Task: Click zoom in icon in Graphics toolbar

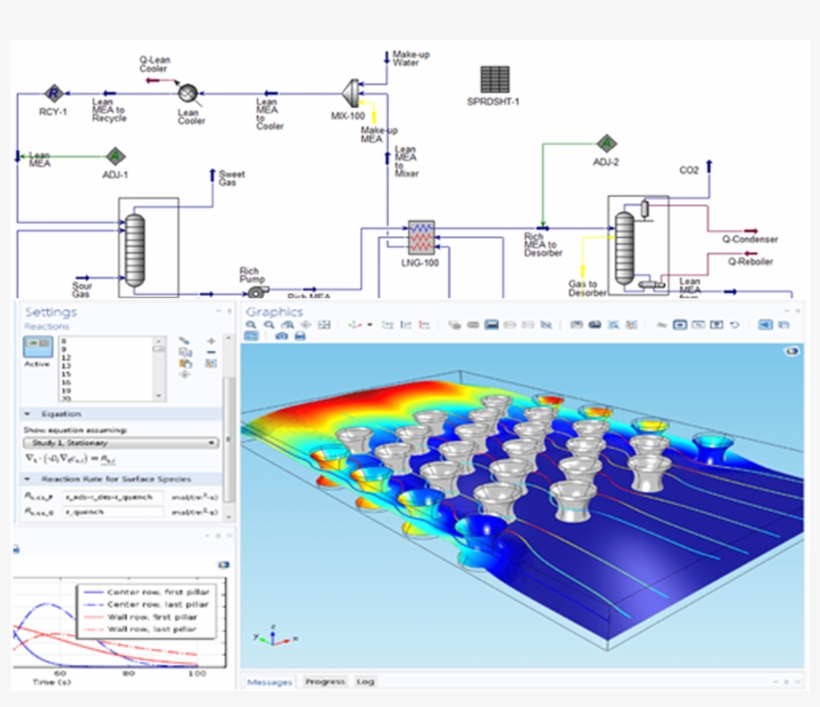Action: point(253,325)
